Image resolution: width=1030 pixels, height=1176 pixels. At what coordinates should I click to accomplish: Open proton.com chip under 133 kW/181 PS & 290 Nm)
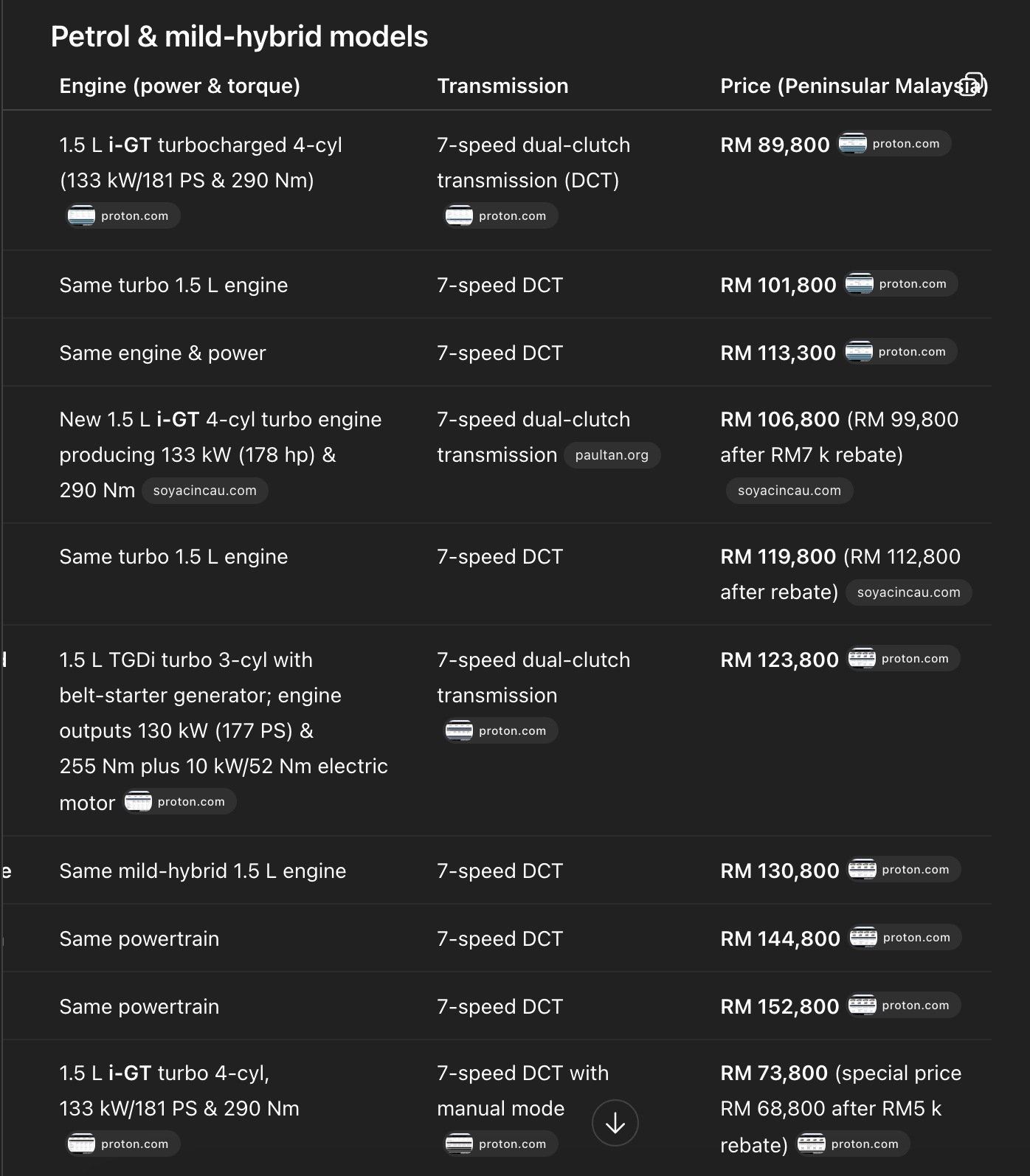[123, 215]
